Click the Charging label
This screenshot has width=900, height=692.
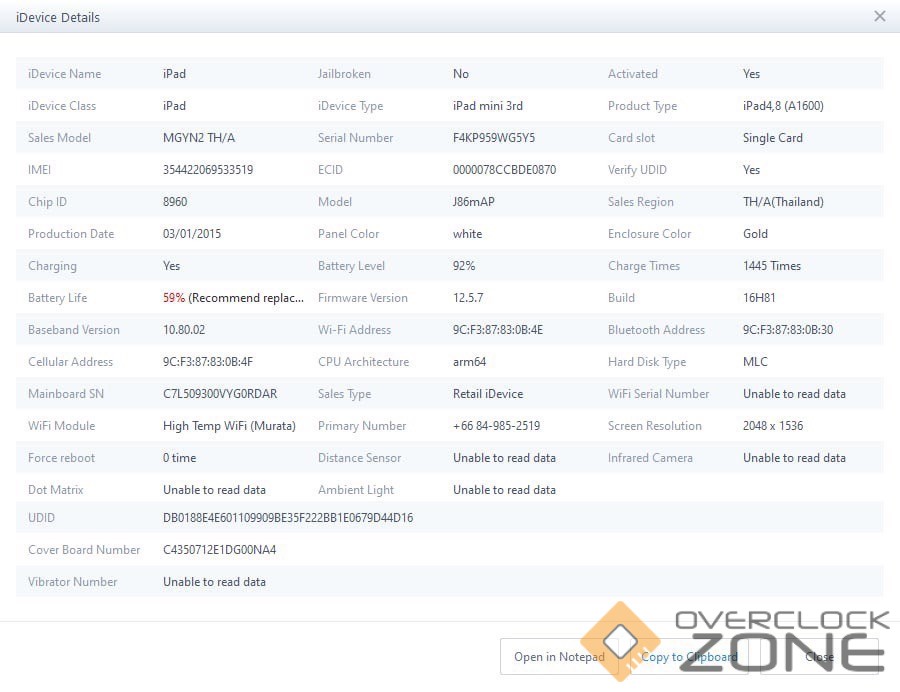coord(52,266)
